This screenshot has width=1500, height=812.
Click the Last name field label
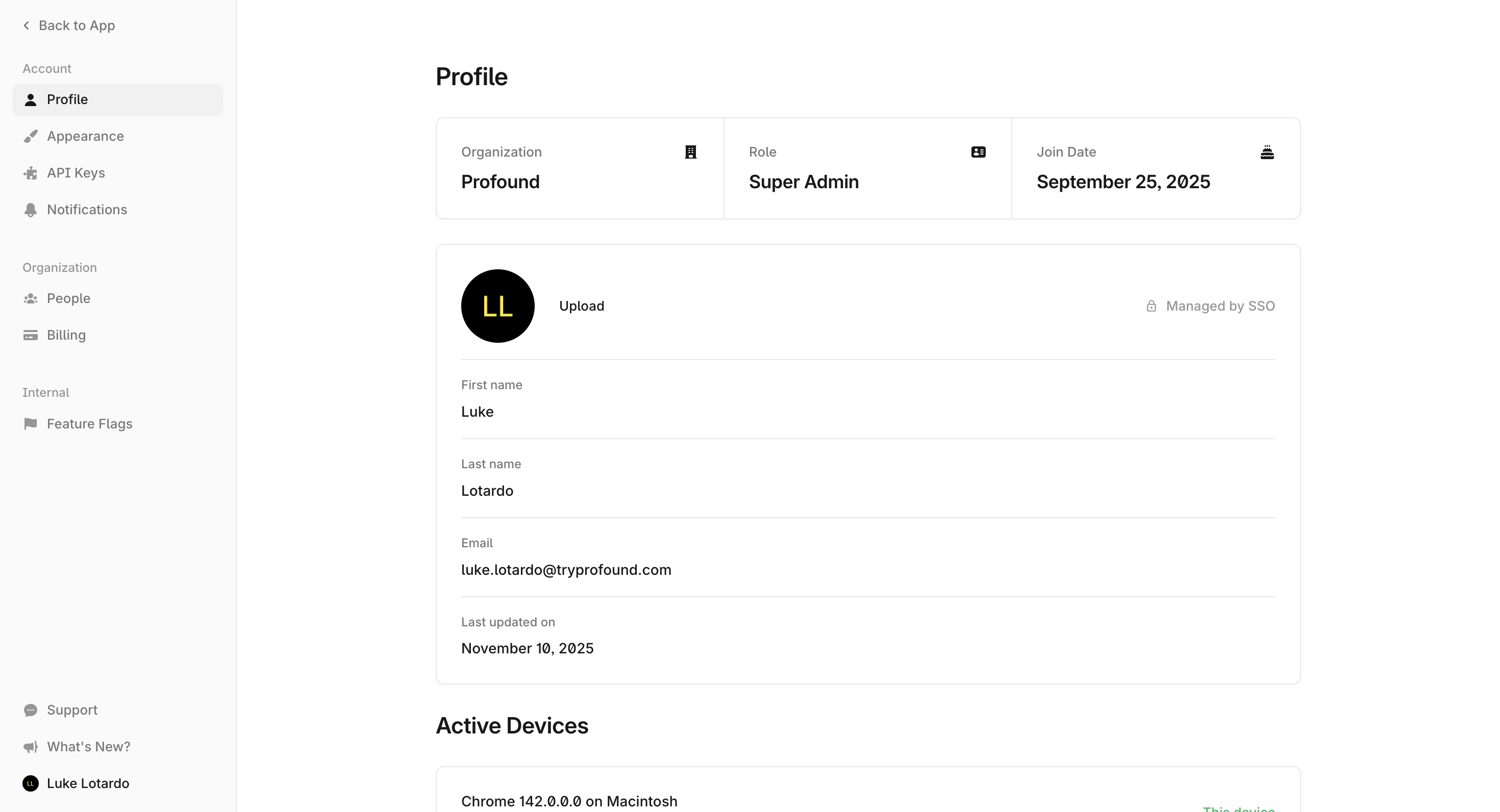point(491,465)
